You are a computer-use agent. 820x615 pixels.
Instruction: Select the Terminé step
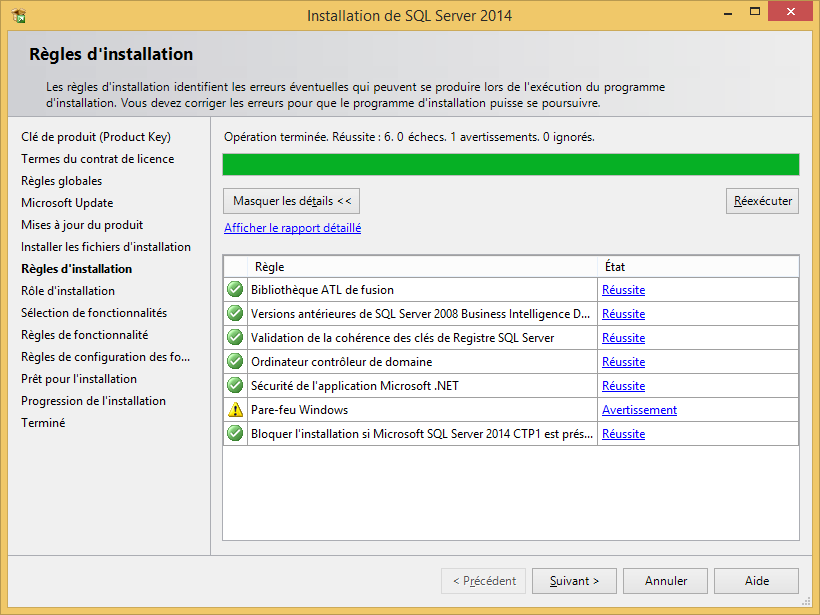(x=43, y=423)
